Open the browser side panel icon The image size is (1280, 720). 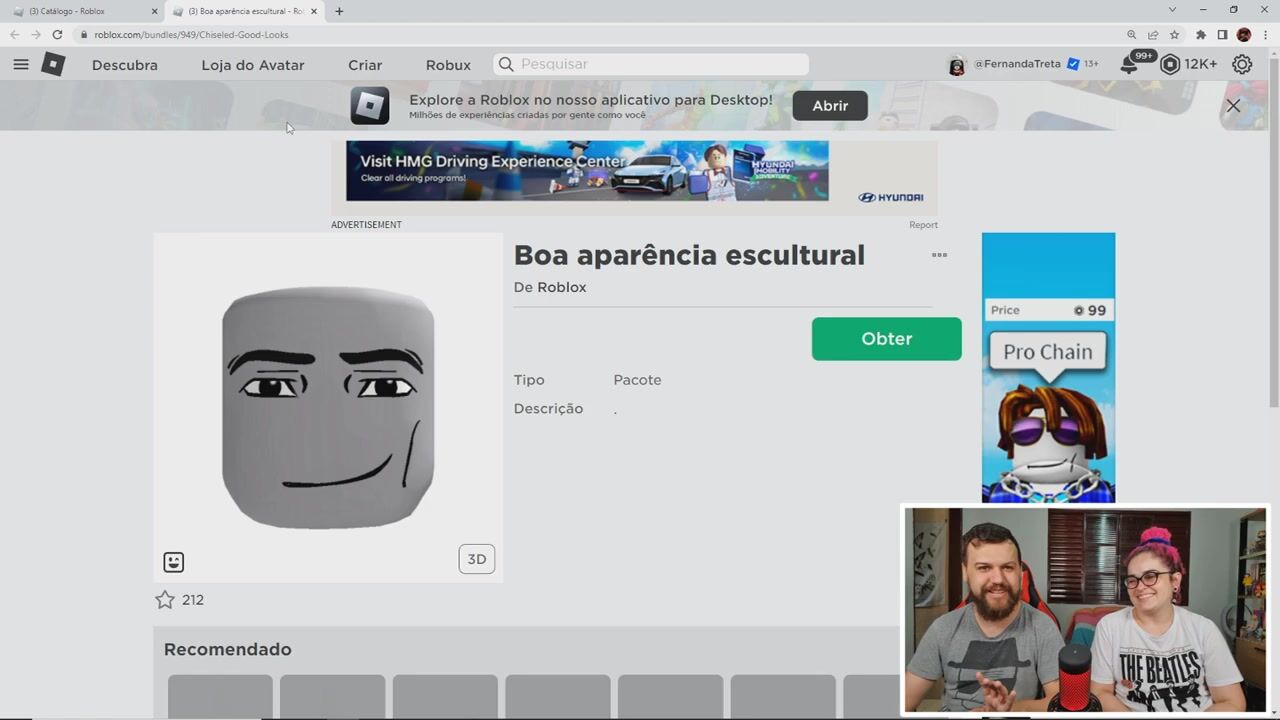[1222, 34]
